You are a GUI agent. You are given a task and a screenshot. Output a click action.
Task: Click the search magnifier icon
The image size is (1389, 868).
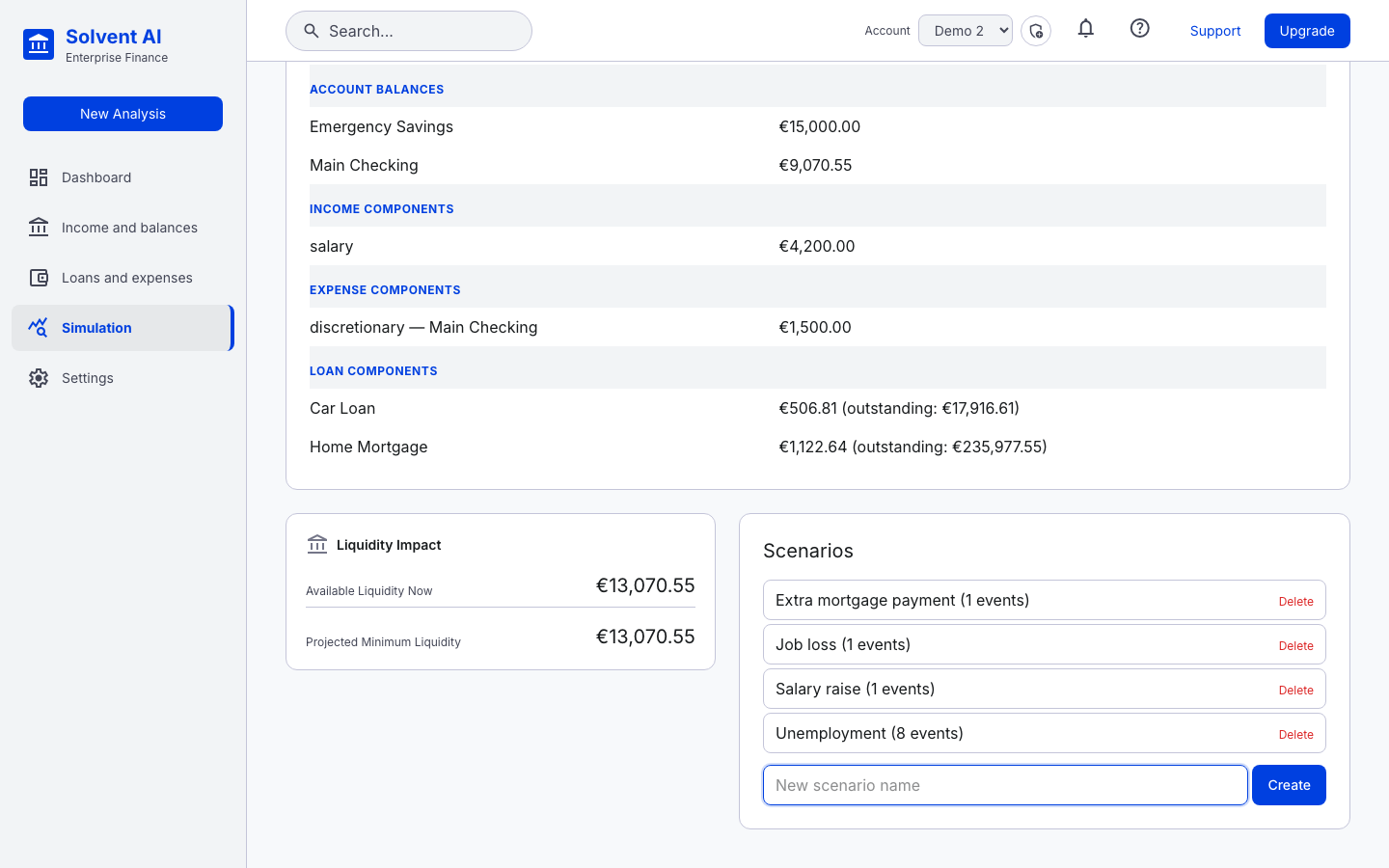point(312,31)
